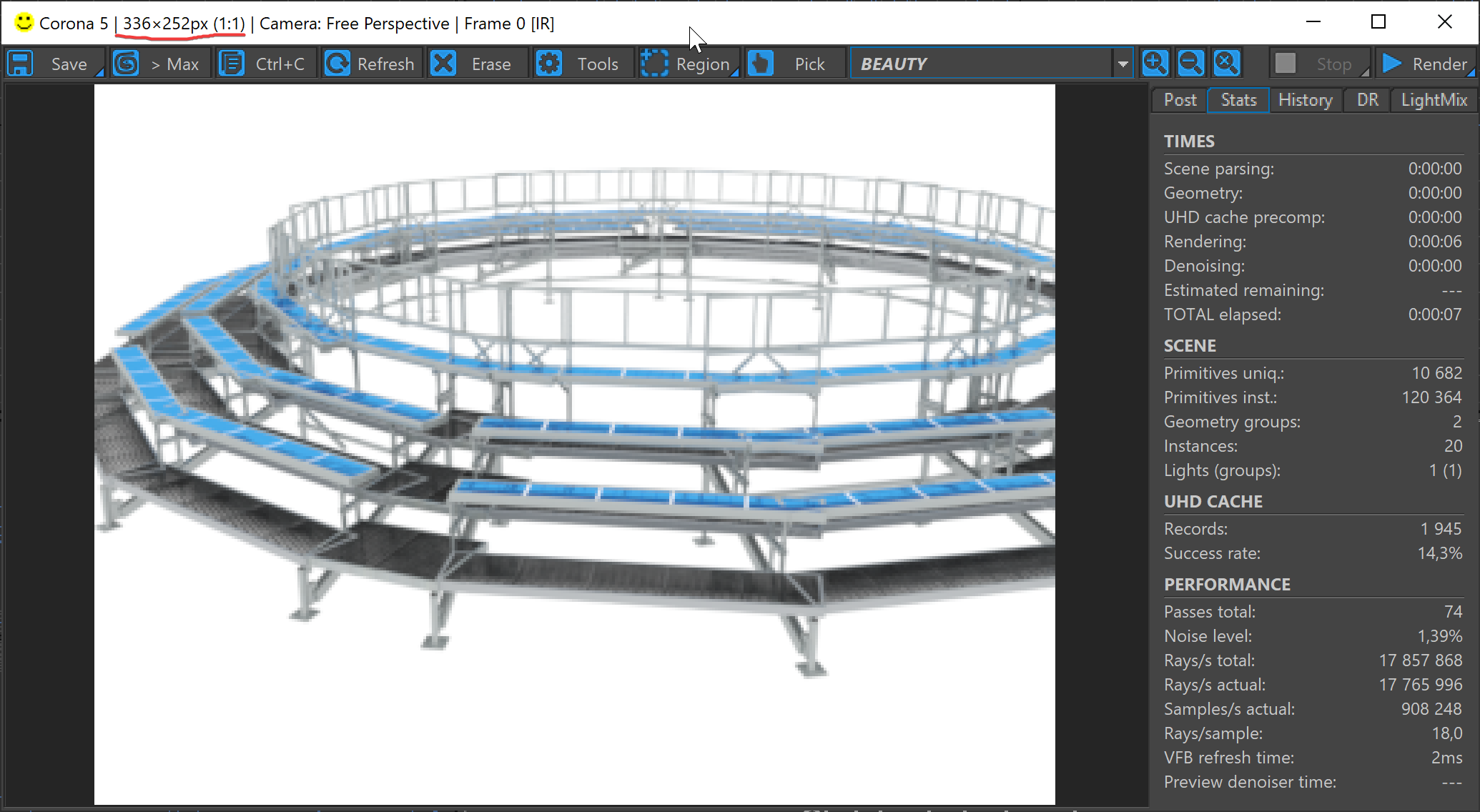The image size is (1480, 812).
Task: Copy render with the Ctrl+C icon
Action: tap(231, 64)
